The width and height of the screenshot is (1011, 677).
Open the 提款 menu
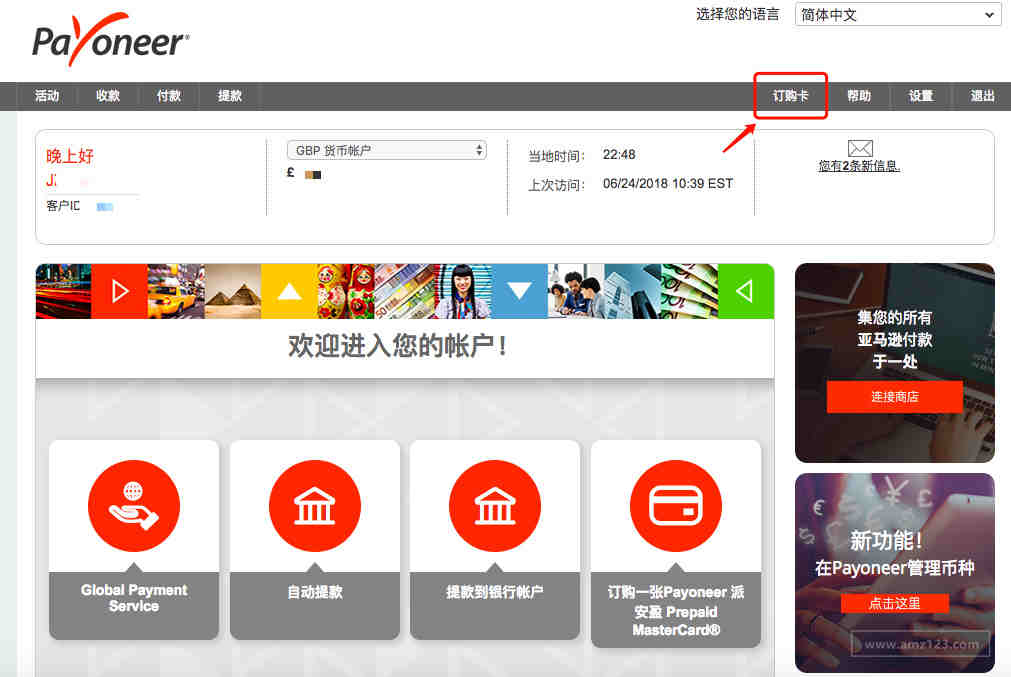[230, 96]
